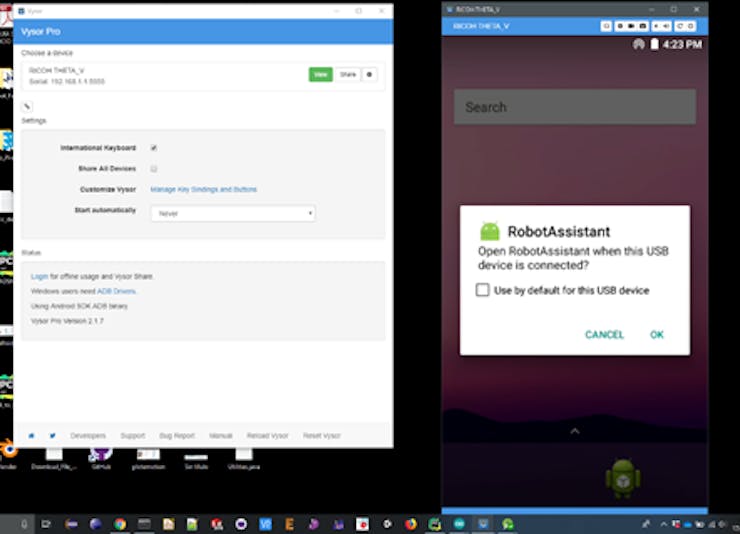Click CANCEL in the RobotAssistant dialog

click(x=604, y=334)
